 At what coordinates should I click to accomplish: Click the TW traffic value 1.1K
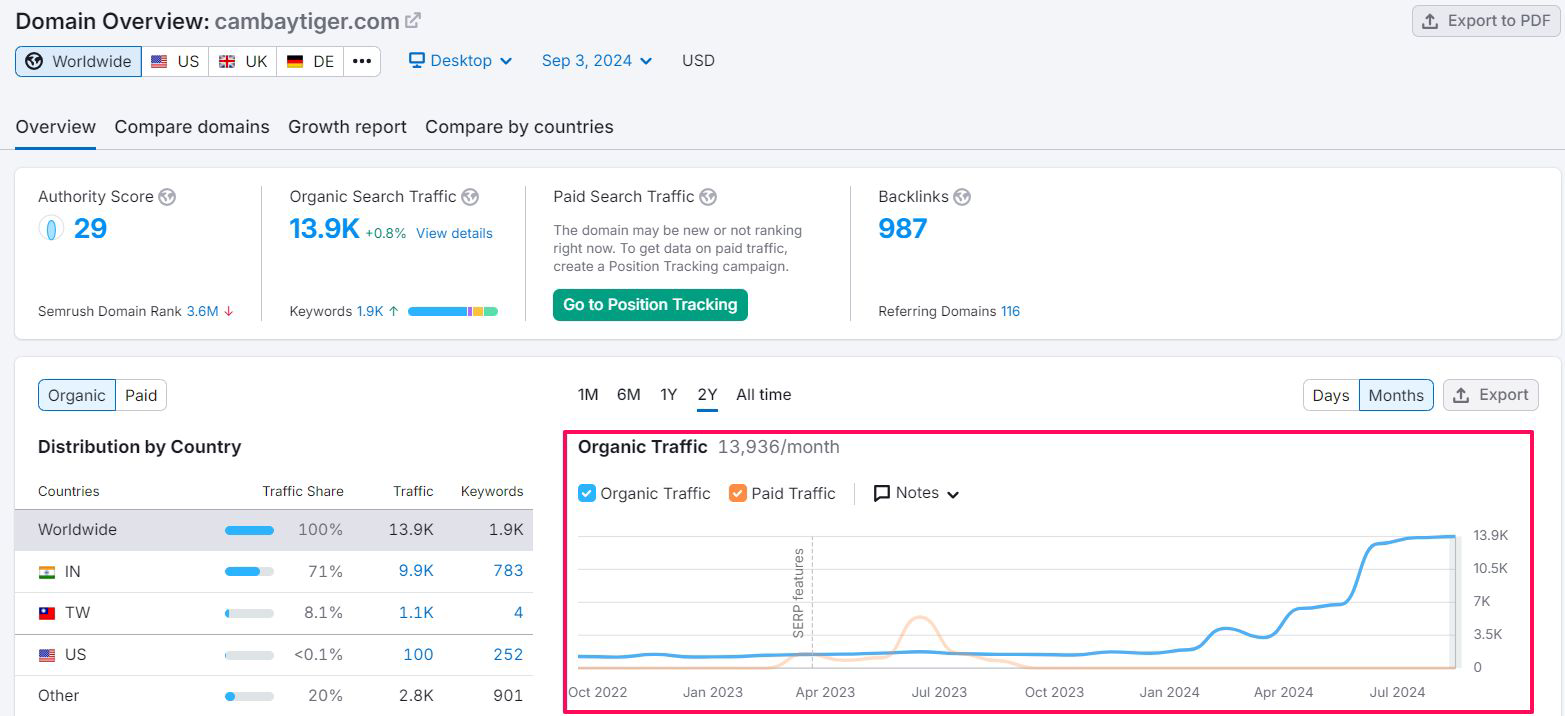click(416, 613)
